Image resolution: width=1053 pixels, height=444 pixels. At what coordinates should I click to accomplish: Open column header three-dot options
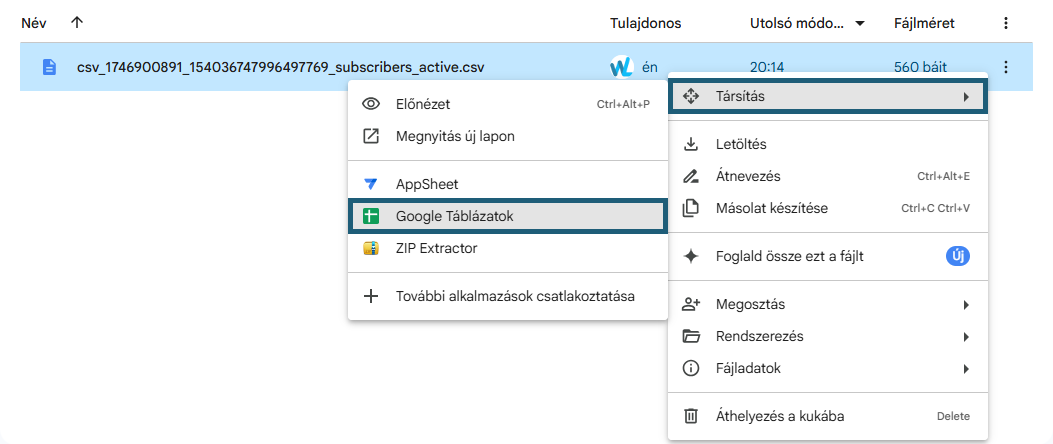(x=1005, y=24)
